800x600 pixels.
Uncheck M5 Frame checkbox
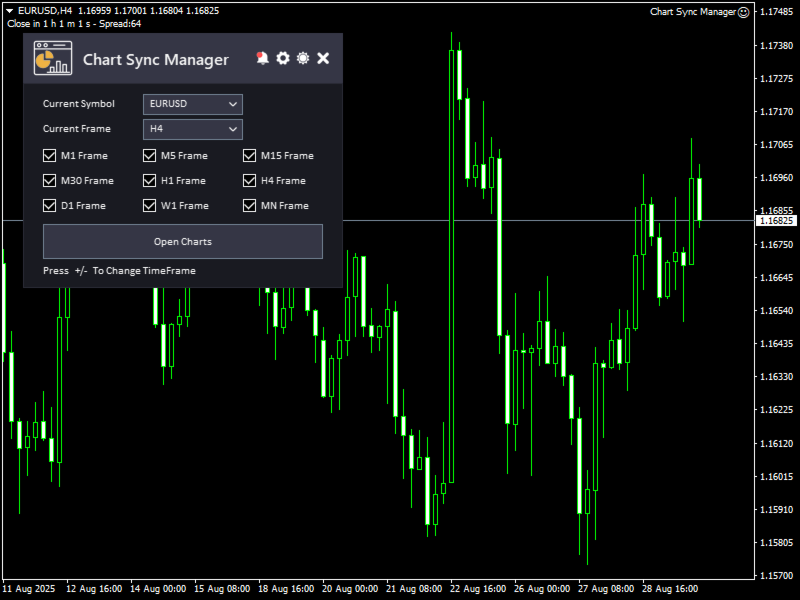tap(149, 156)
